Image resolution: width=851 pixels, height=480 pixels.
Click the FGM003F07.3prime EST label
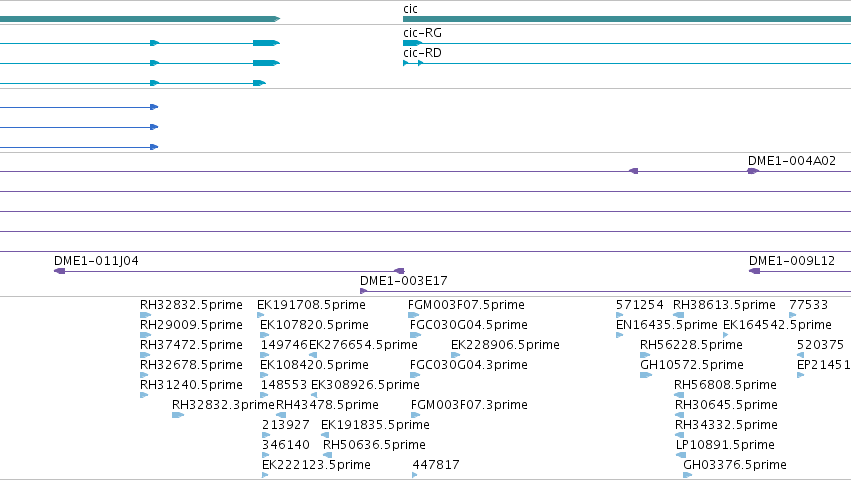pos(469,405)
